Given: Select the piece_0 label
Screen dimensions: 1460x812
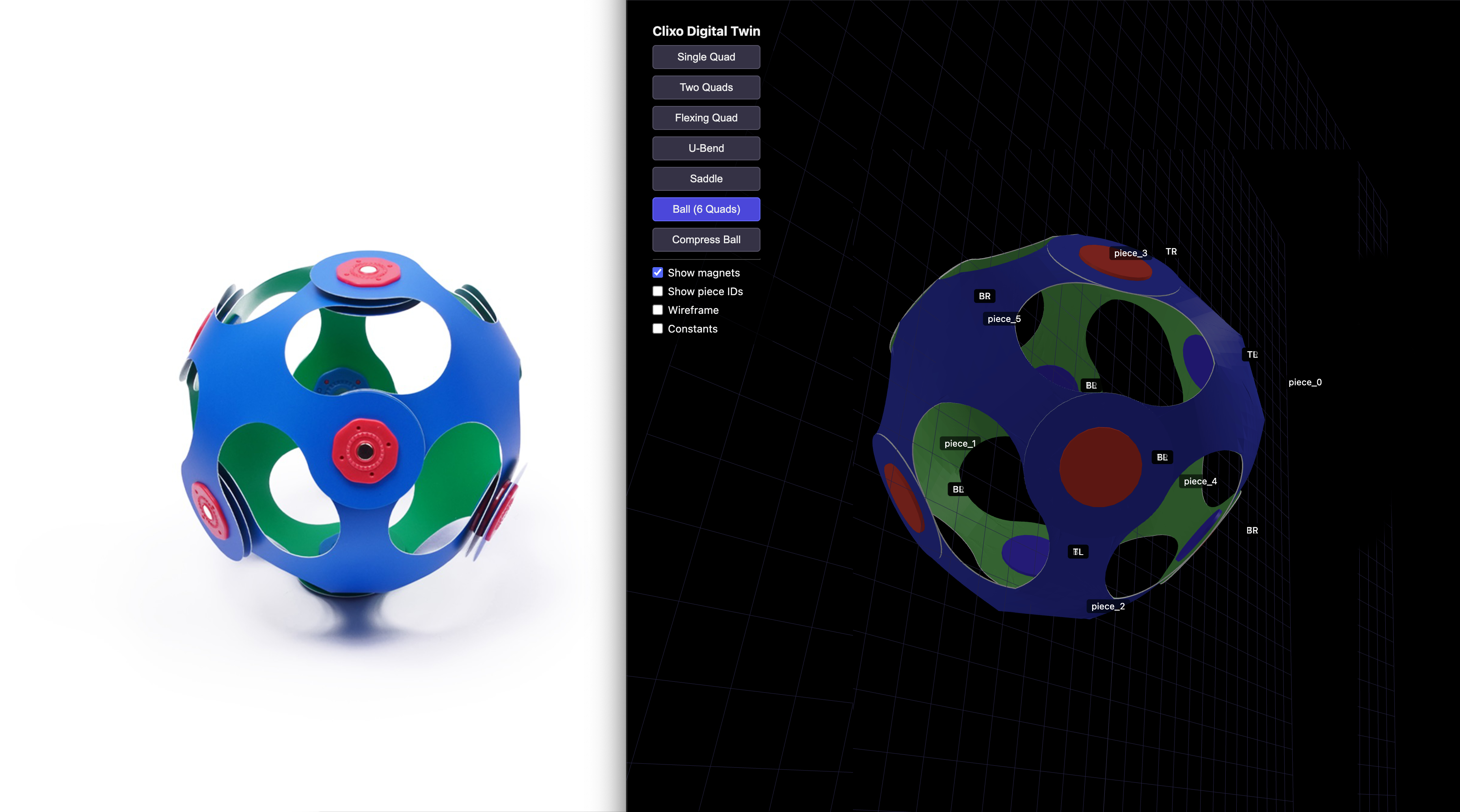Looking at the screenshot, I should tap(1307, 382).
